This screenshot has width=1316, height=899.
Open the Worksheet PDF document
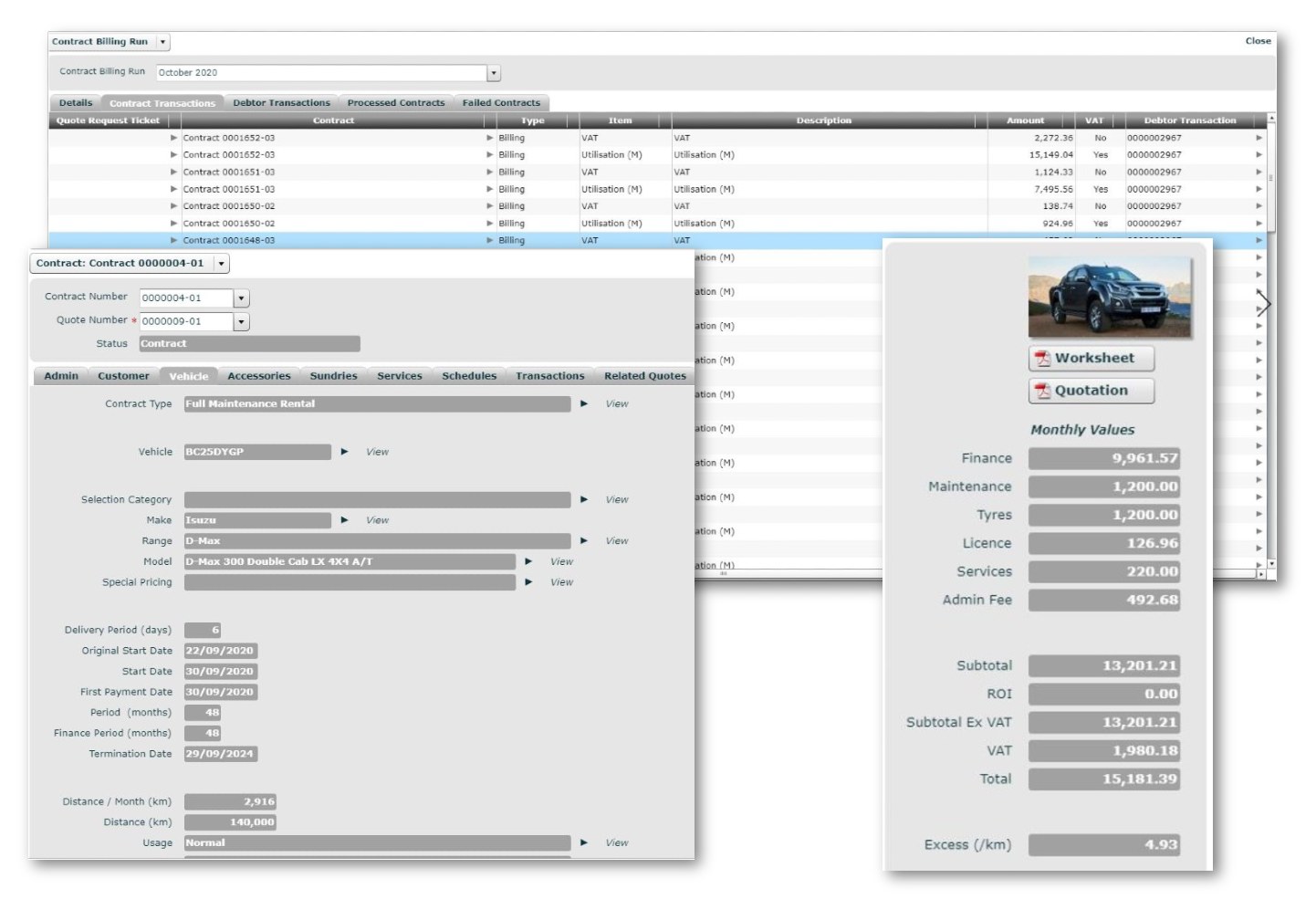1091,358
